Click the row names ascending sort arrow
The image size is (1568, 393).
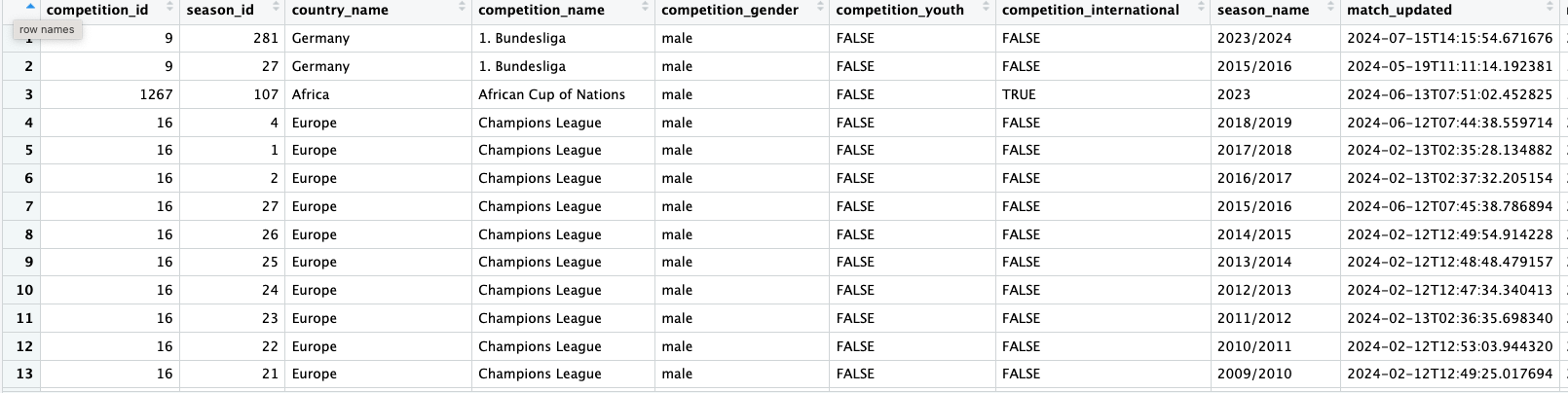pyautogui.click(x=30, y=7)
